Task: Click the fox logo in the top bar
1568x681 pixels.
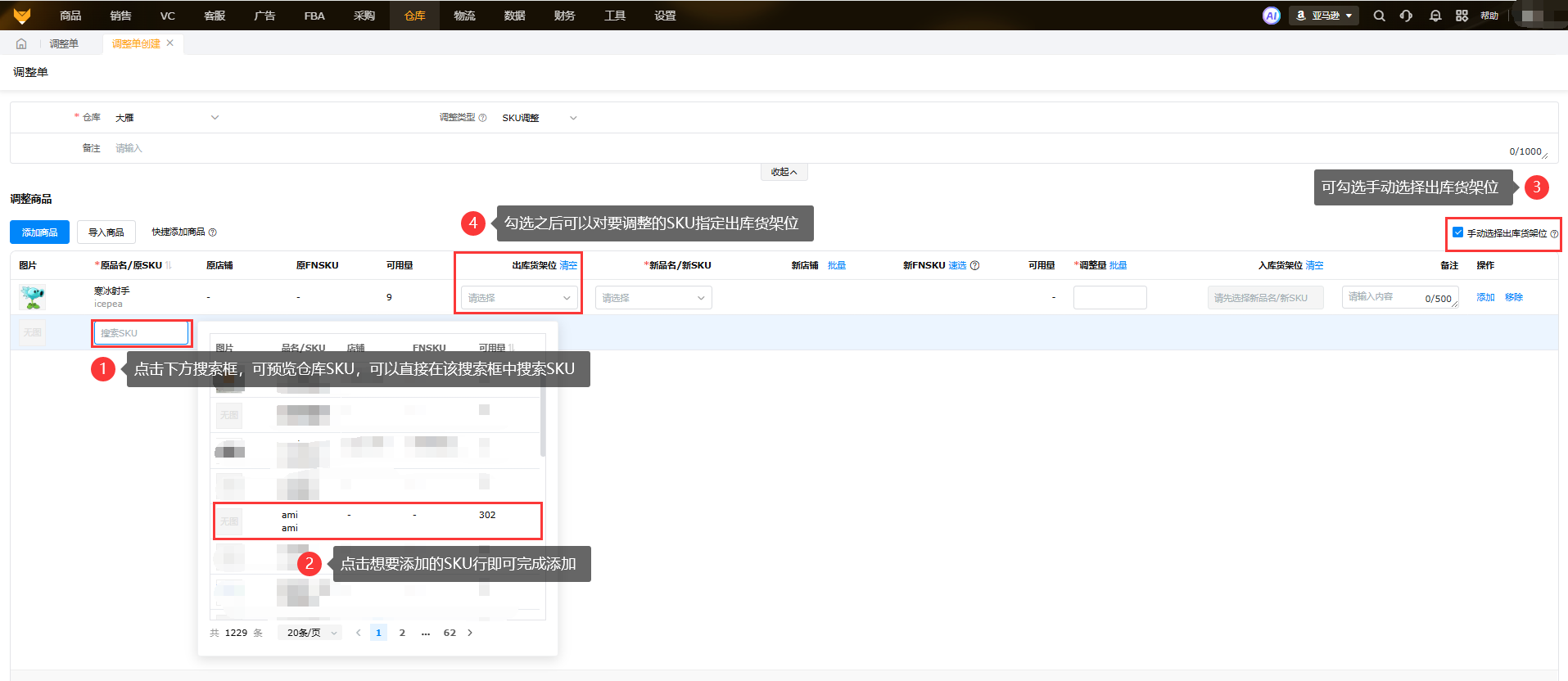Action: tap(22, 16)
